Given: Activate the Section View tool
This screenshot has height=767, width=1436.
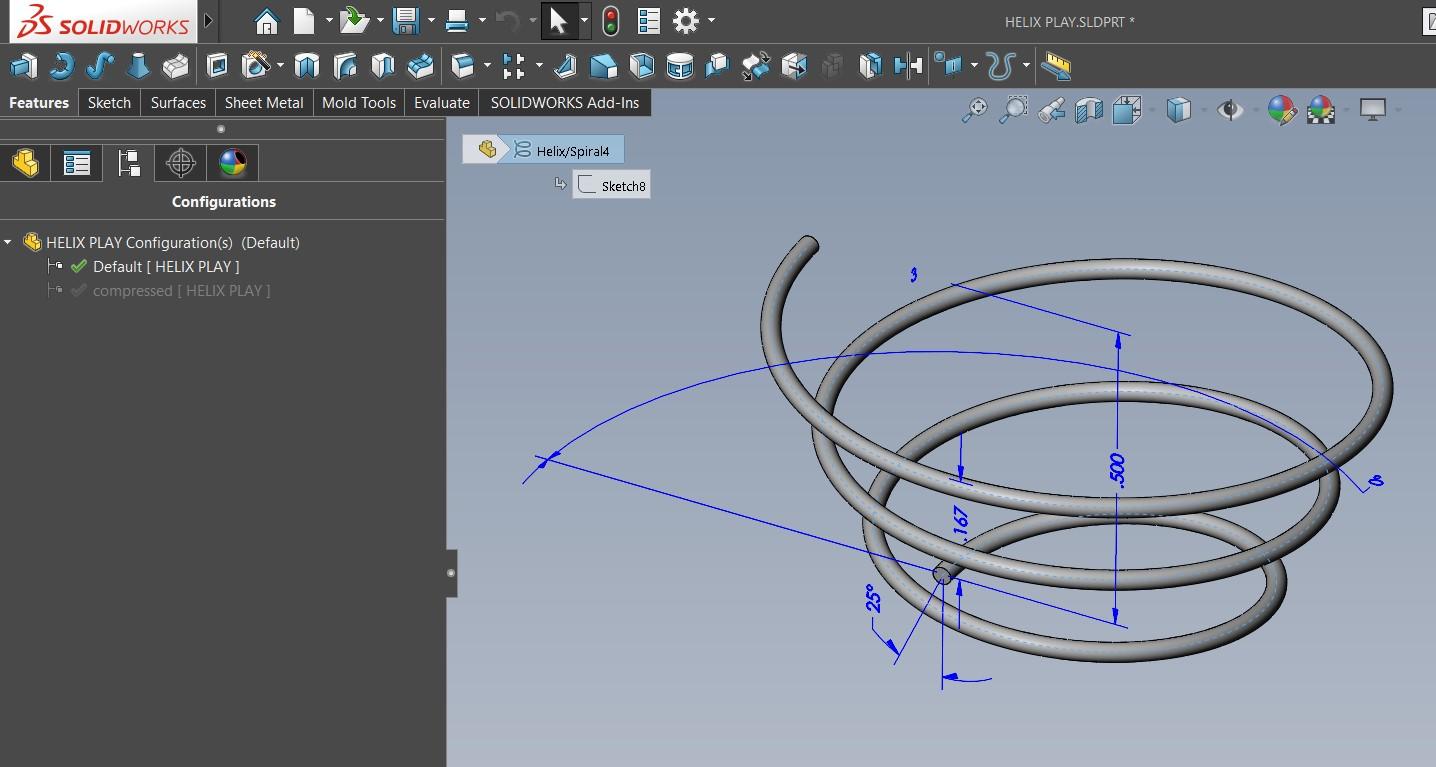Looking at the screenshot, I should click(1088, 110).
